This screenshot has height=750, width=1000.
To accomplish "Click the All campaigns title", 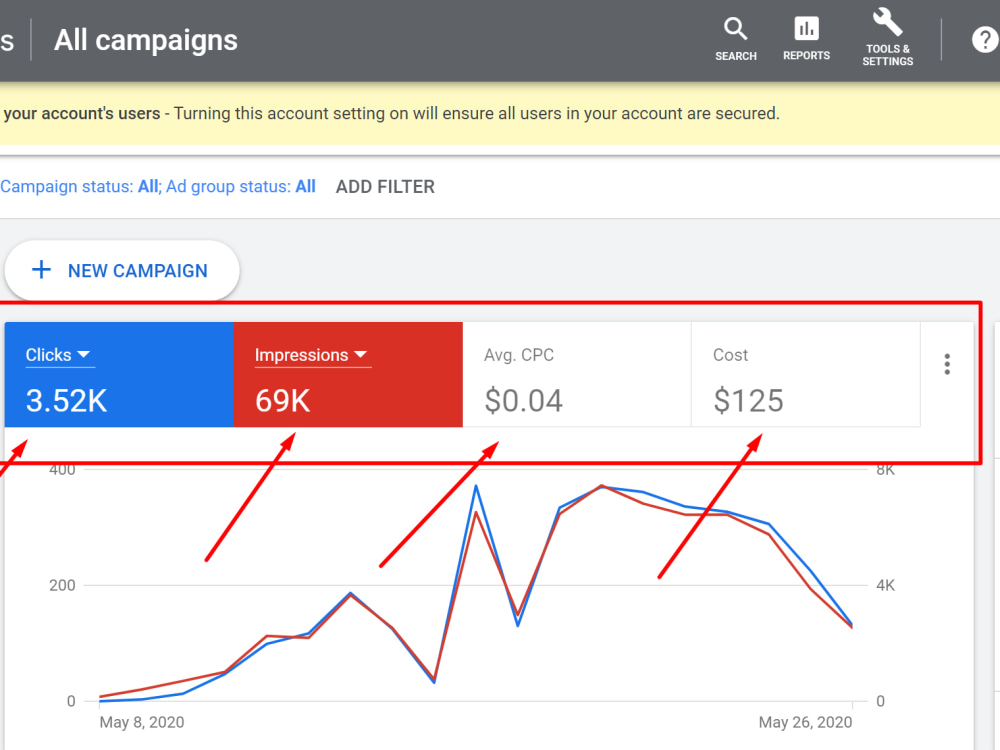I will [145, 40].
